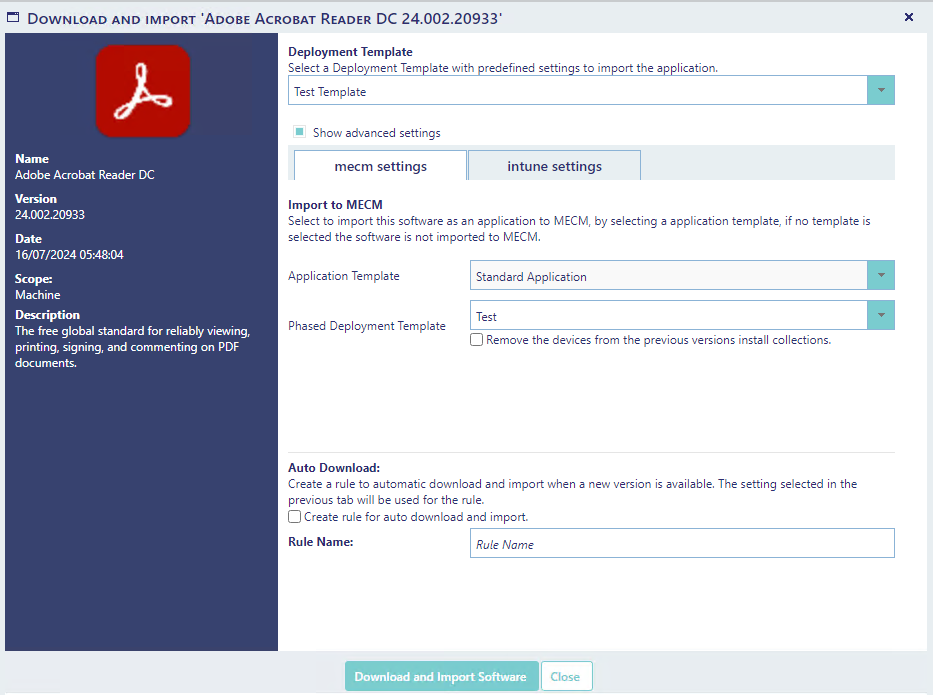Image resolution: width=933 pixels, height=695 pixels.
Task: Switch to the intune settings tab
Action: tap(555, 166)
